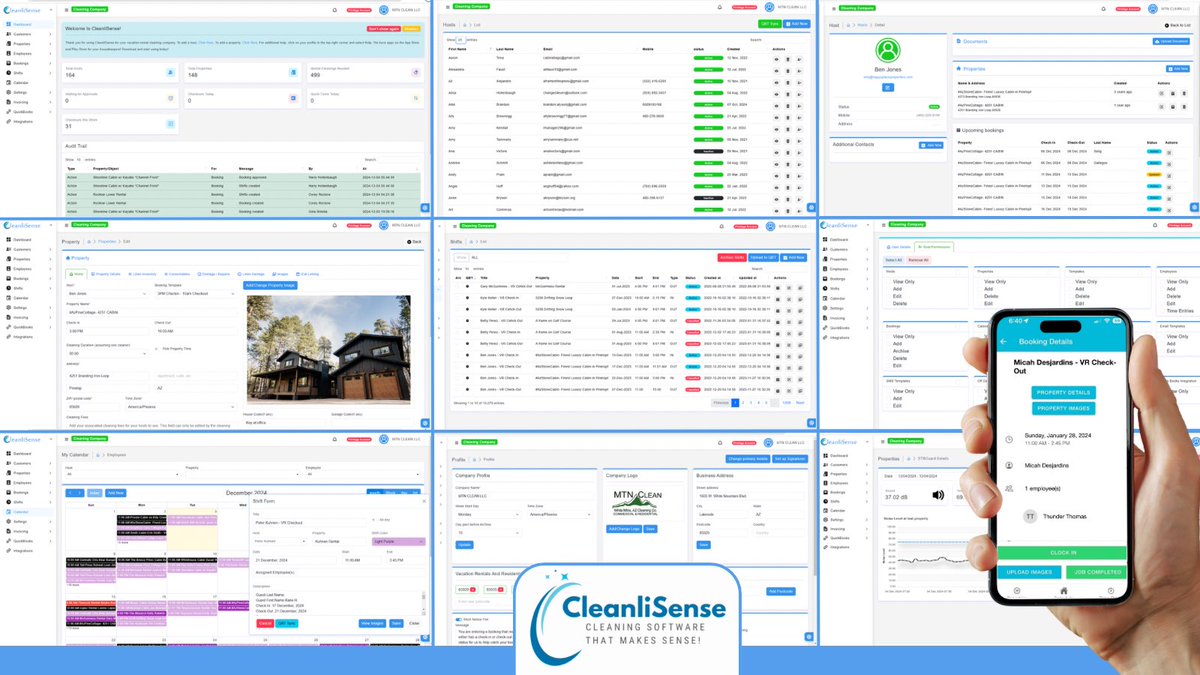This screenshot has width=1200, height=675.
Task: Open the Host filter dropdown on My Calendar
Action: (x=122, y=474)
